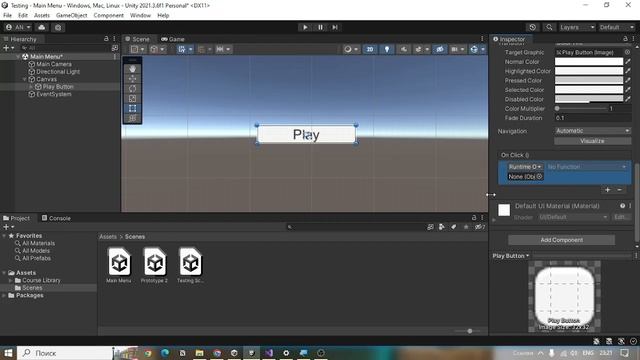Click the Normal Color swatch

[589, 62]
